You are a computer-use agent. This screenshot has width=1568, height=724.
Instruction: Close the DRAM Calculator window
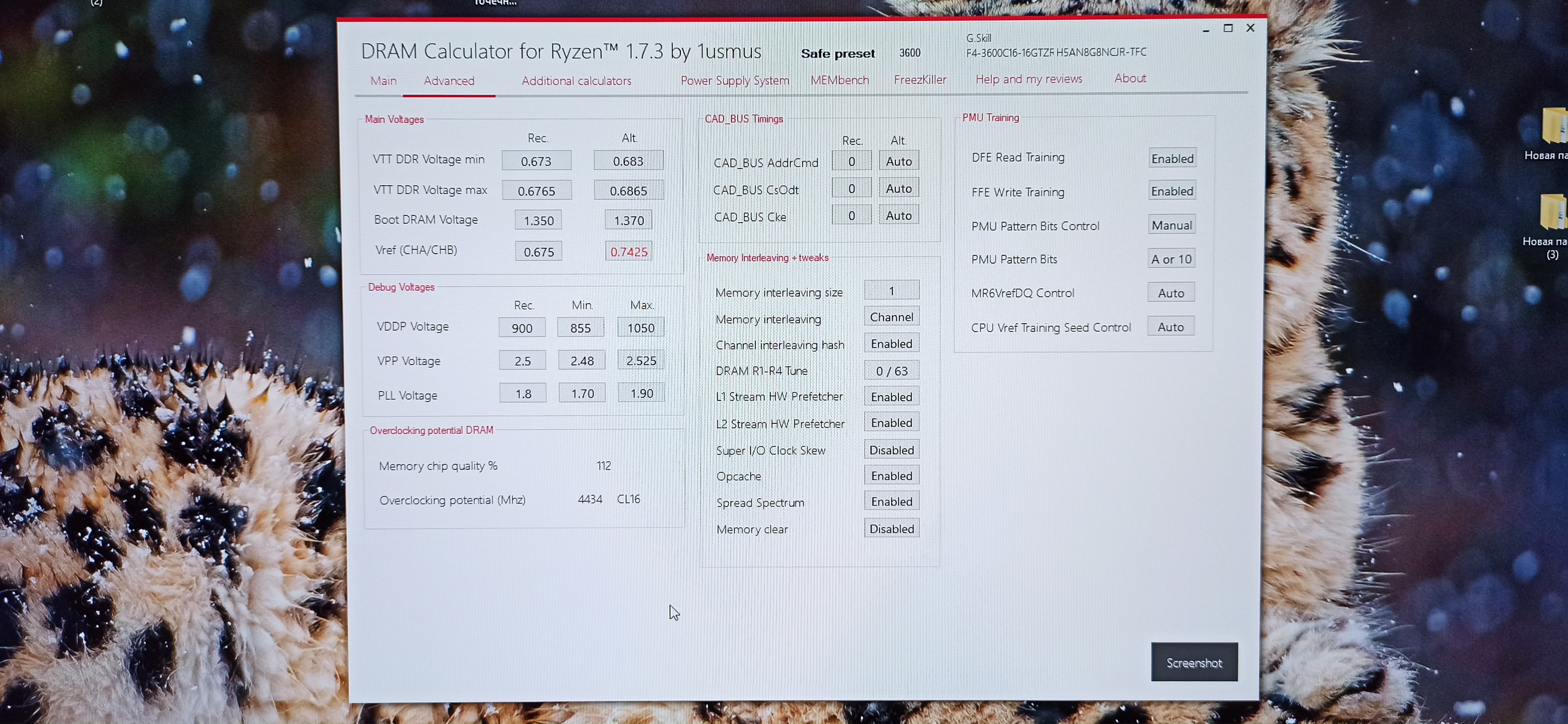[1250, 28]
